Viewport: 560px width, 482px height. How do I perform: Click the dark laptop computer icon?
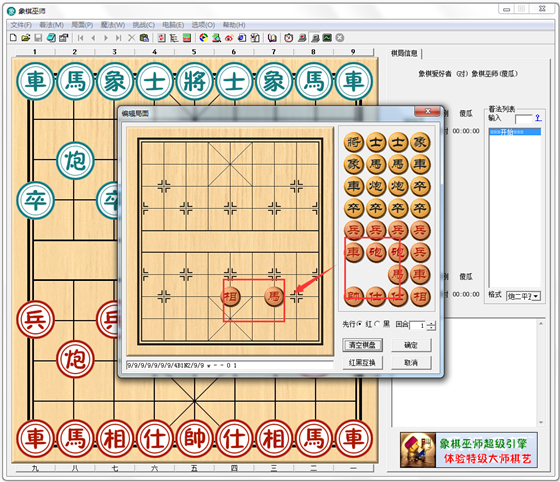pyautogui.click(x=315, y=37)
